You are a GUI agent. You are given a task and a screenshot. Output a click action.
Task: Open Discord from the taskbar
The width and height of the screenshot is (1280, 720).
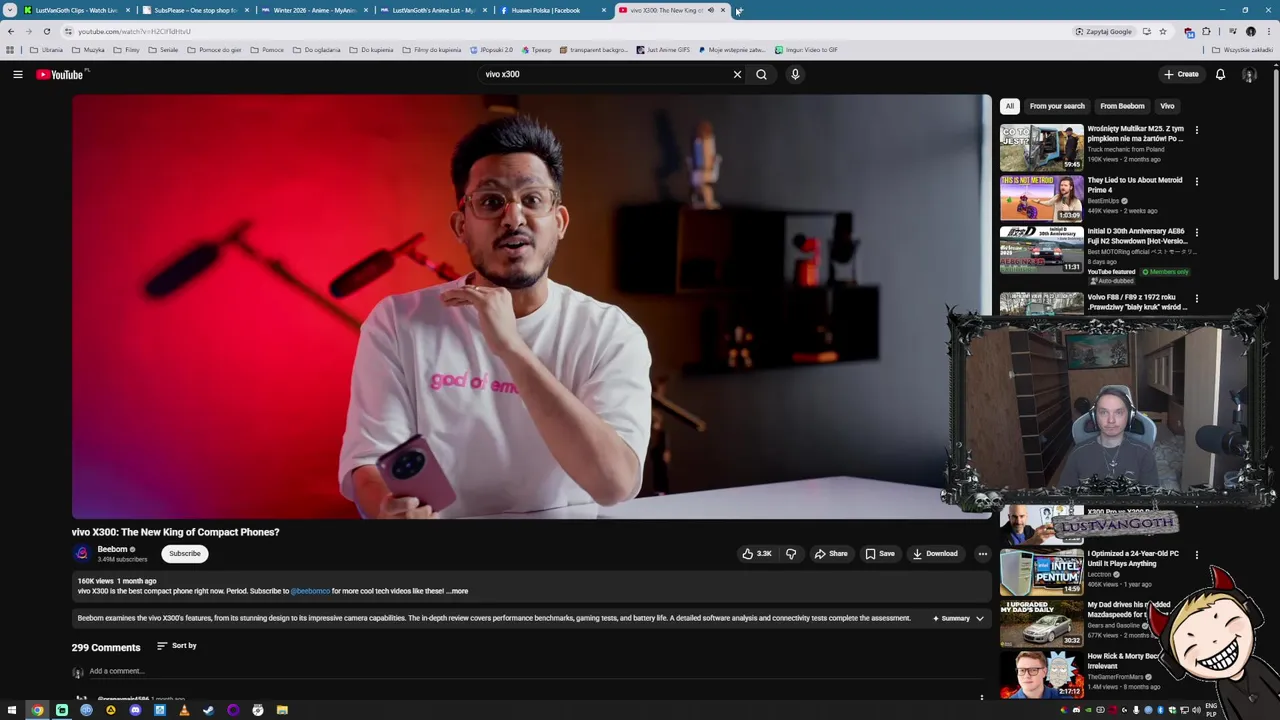point(135,710)
